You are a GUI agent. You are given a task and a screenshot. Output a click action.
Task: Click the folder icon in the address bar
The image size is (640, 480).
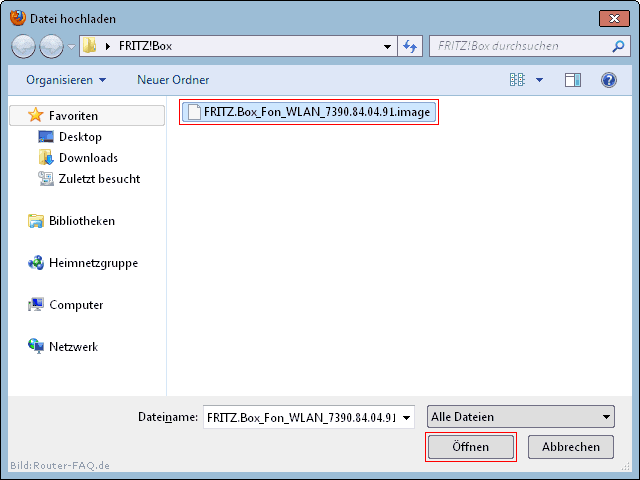click(89, 46)
